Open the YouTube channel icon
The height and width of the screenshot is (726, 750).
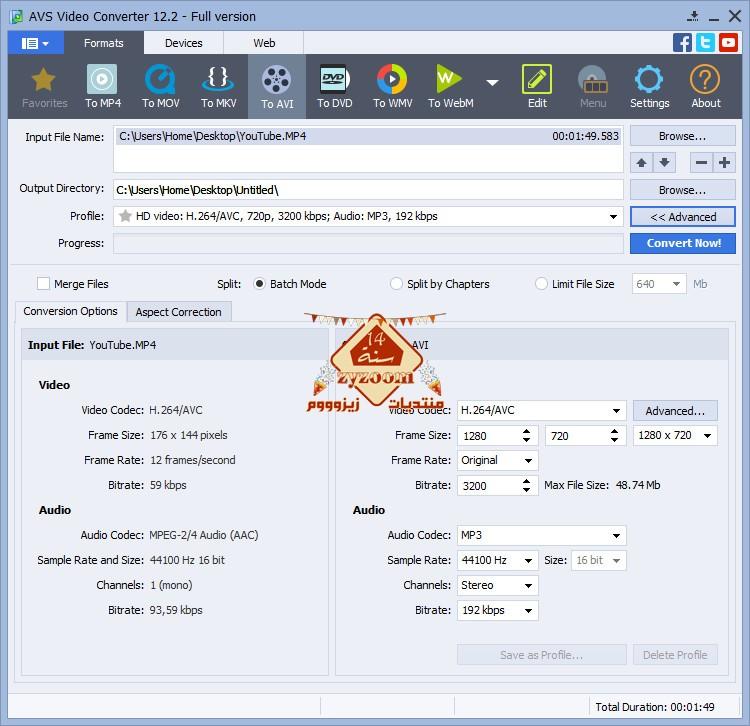pos(728,43)
